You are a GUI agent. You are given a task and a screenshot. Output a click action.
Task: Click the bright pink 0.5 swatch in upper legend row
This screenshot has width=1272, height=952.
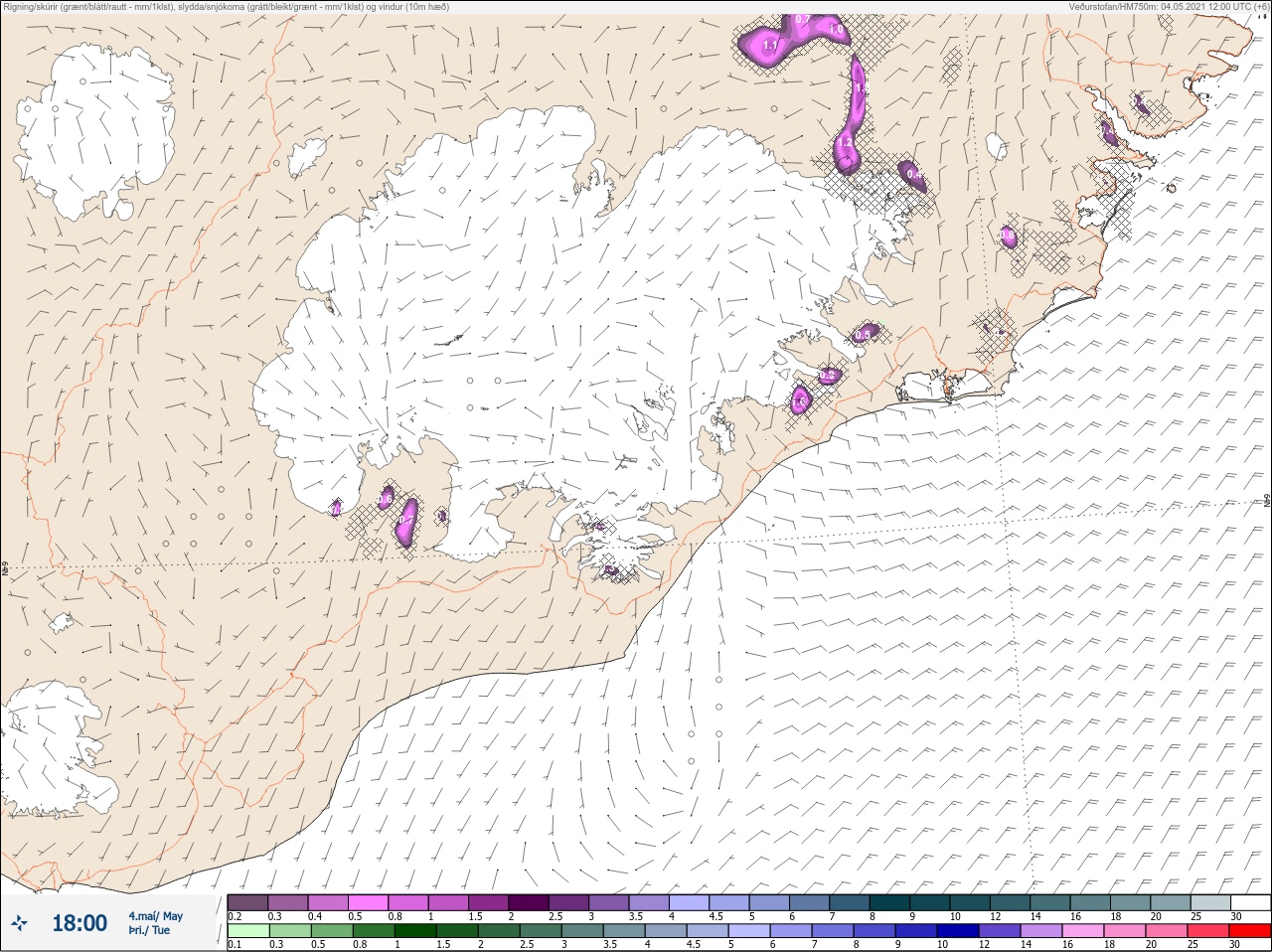click(369, 902)
